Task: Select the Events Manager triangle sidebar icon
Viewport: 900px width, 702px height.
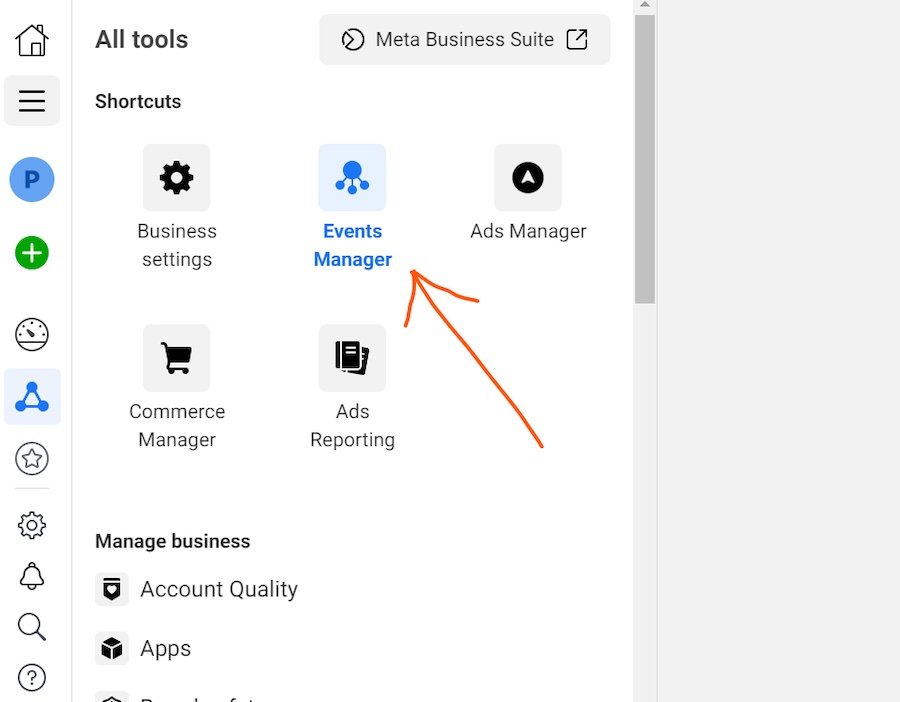Action: [32, 397]
